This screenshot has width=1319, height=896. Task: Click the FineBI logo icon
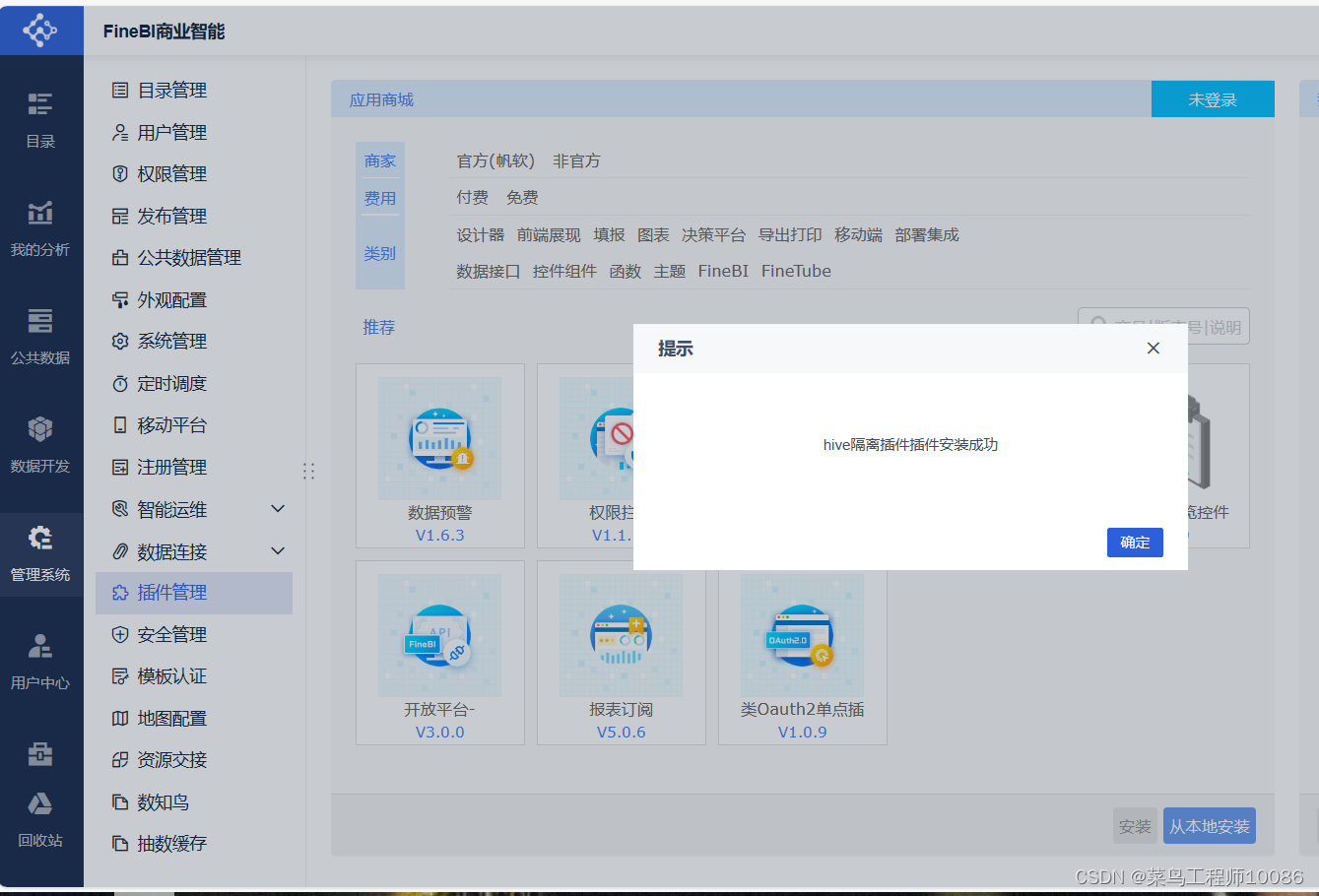tap(40, 30)
